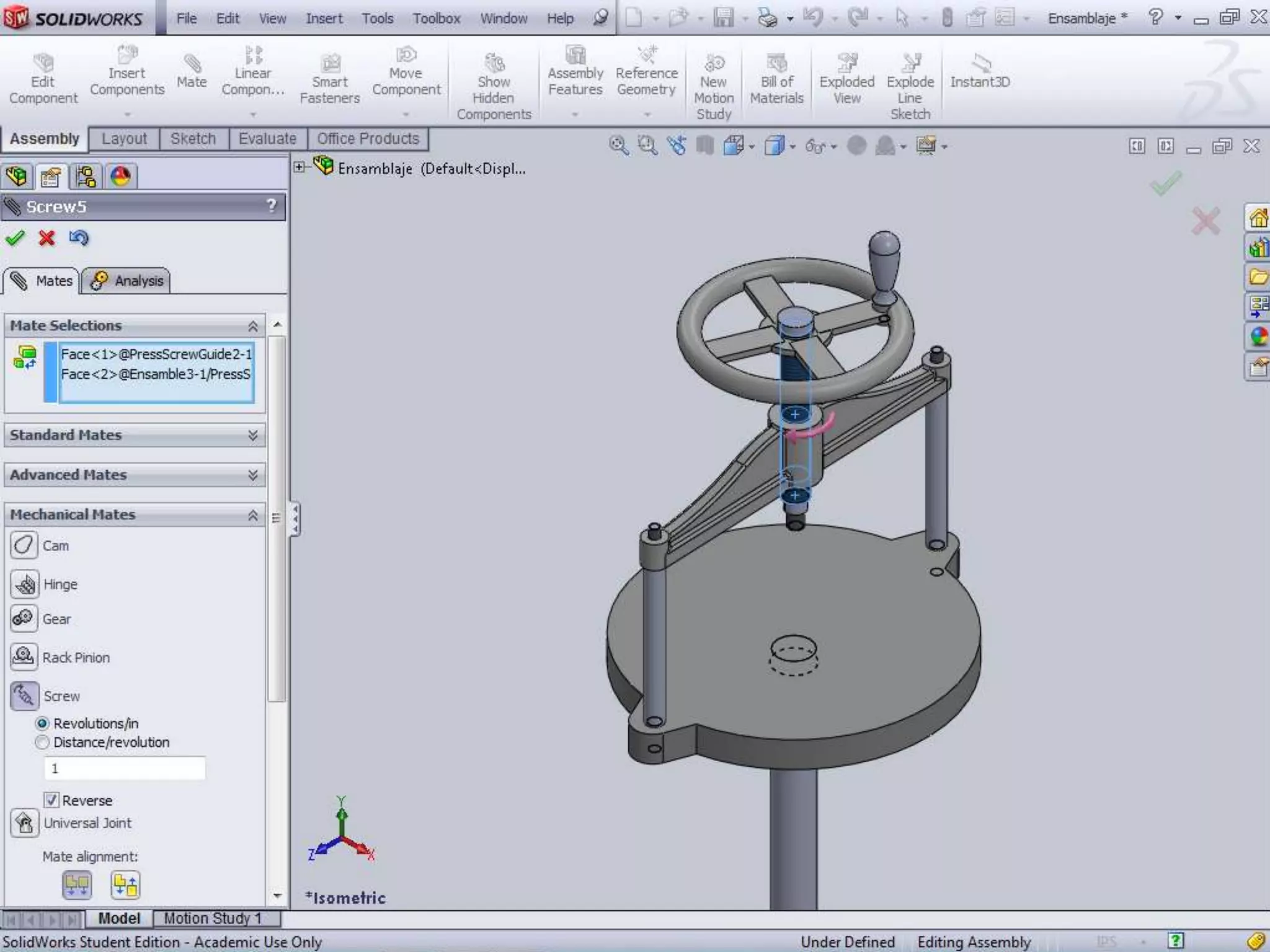
Task: Choose the Rack Pinion mate
Action: 24,657
